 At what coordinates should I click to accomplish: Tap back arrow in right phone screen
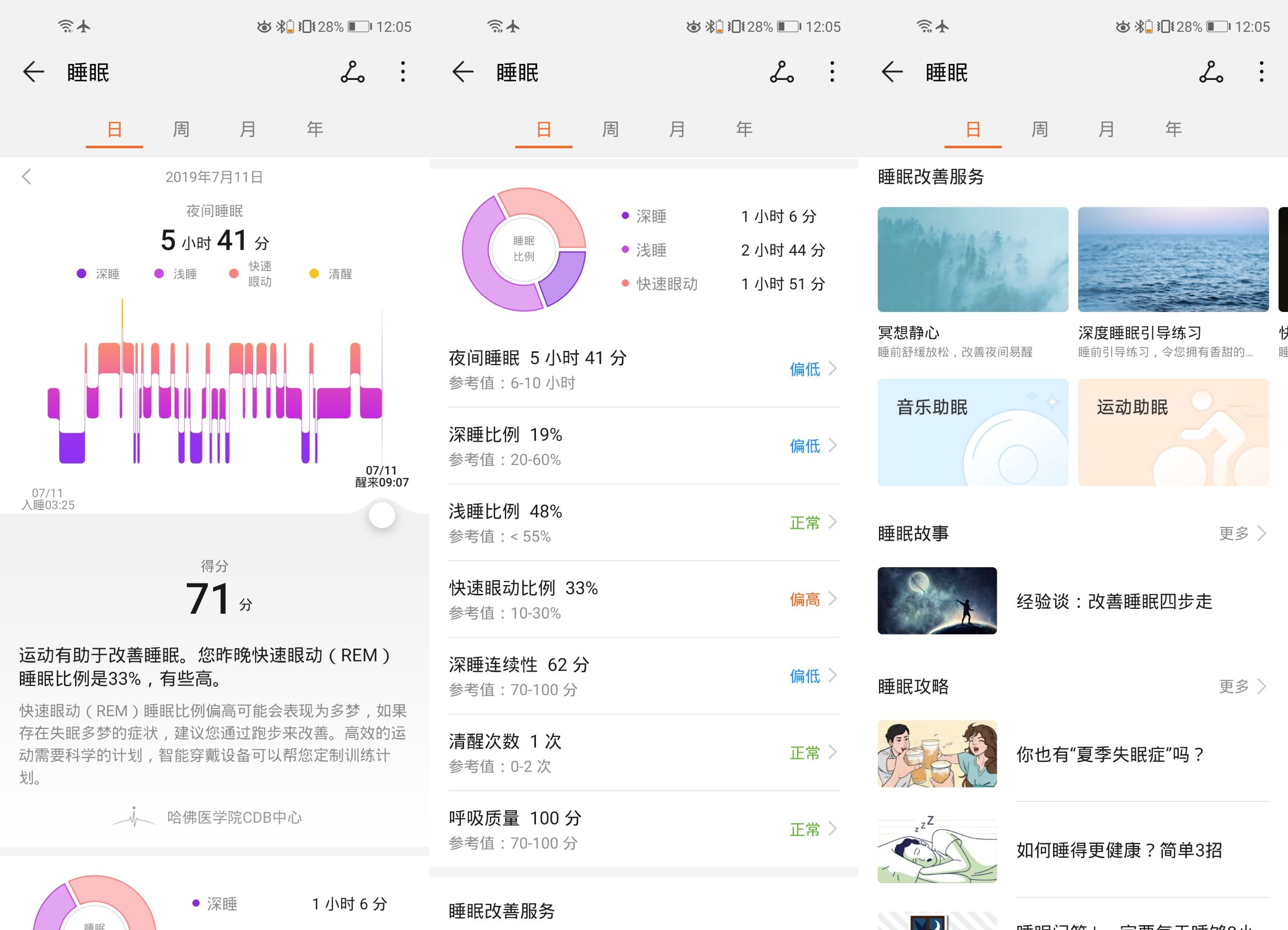click(892, 72)
